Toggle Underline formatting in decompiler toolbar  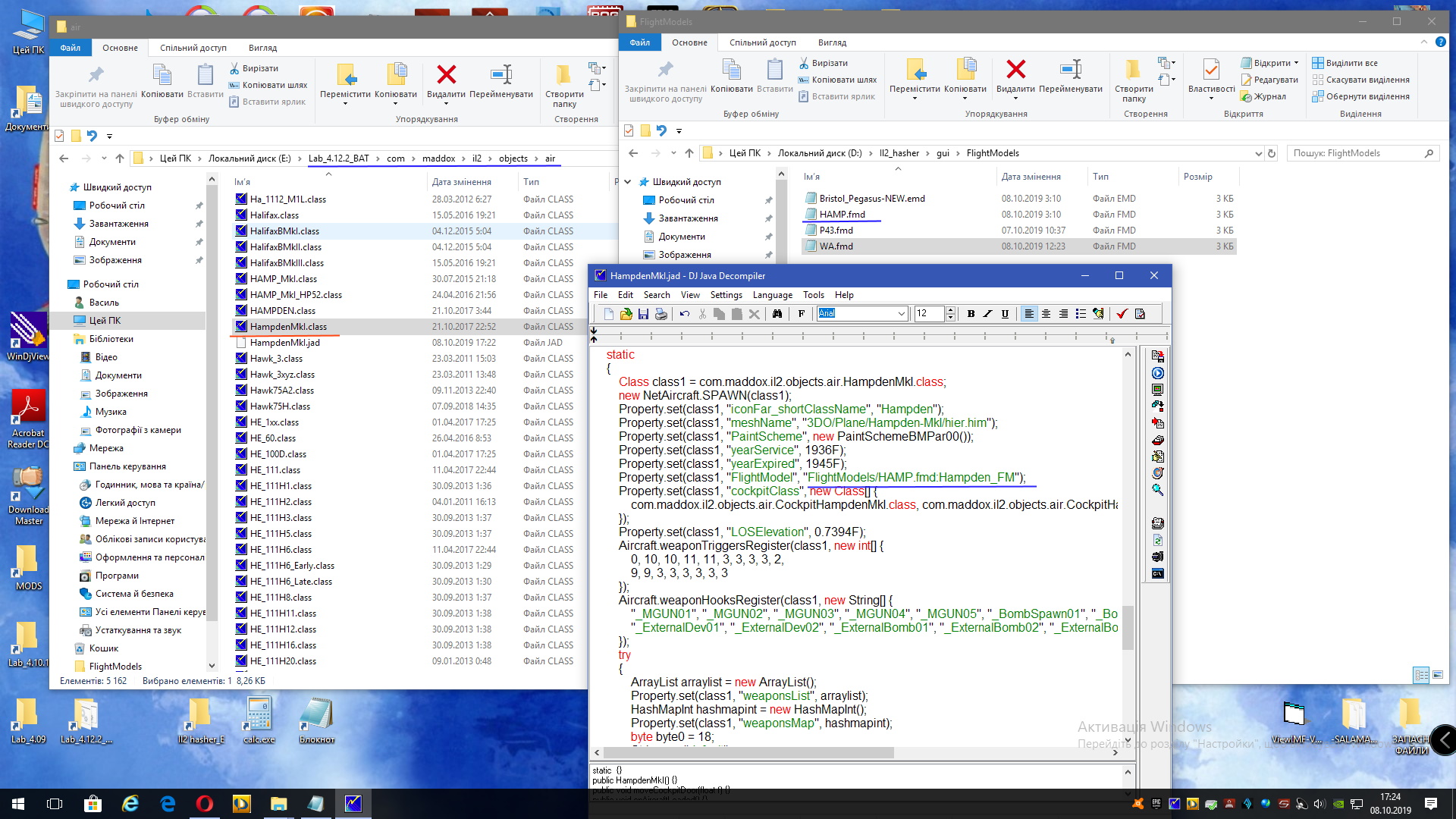1005,314
